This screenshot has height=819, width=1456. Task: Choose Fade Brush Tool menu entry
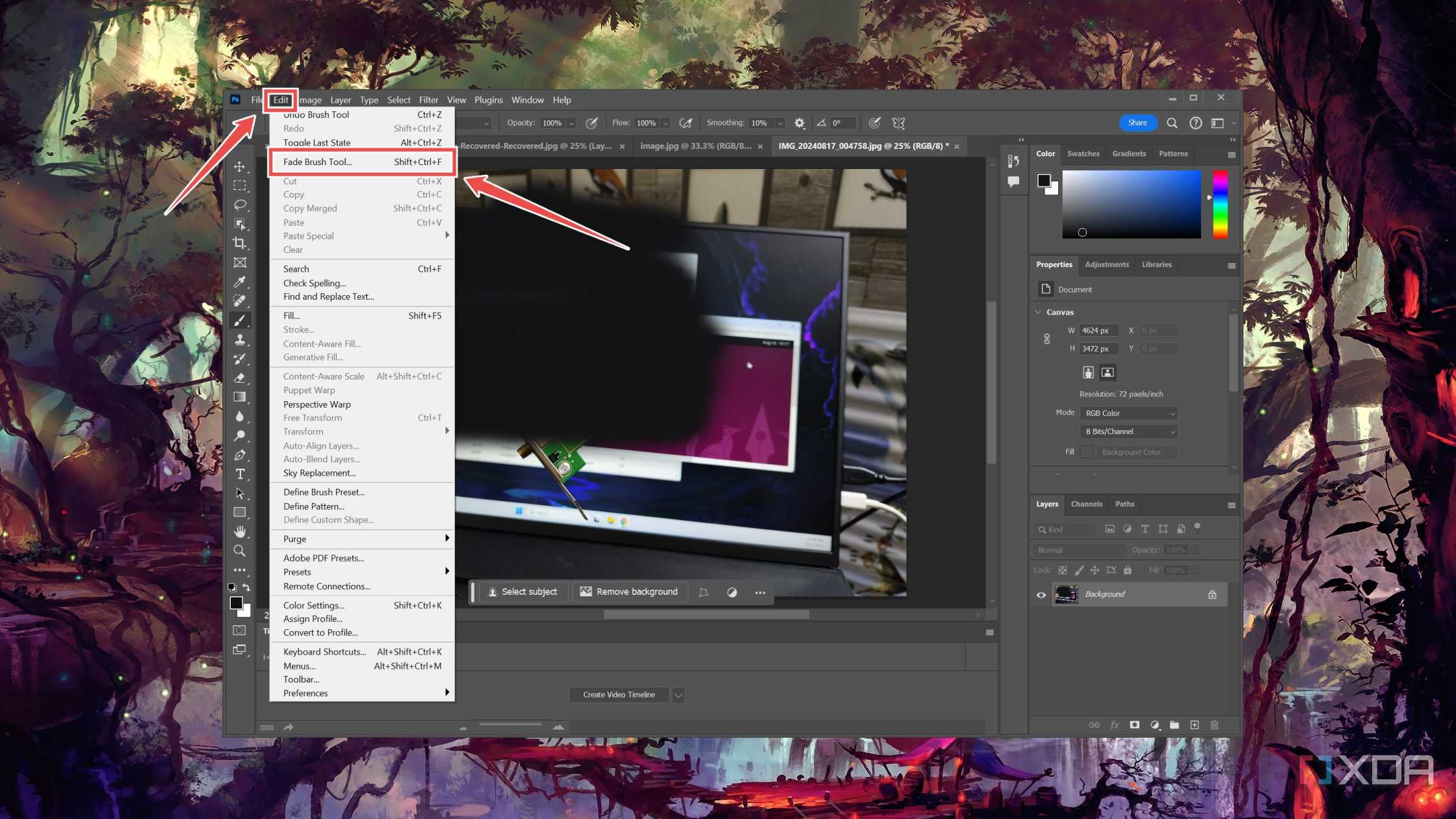362,162
